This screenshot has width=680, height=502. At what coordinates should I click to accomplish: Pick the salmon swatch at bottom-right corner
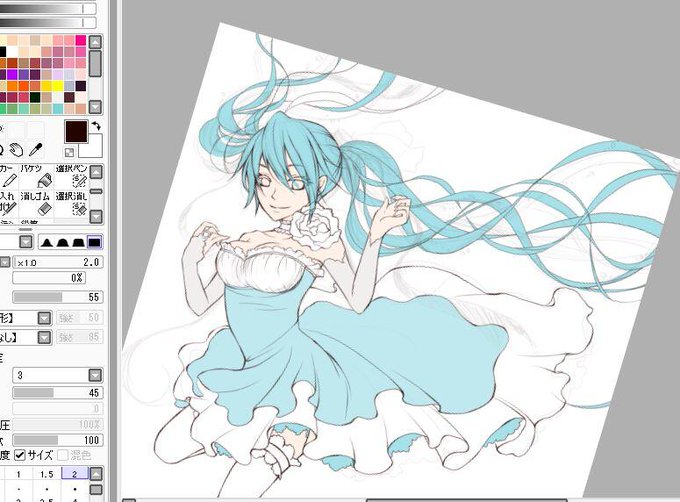(81, 108)
